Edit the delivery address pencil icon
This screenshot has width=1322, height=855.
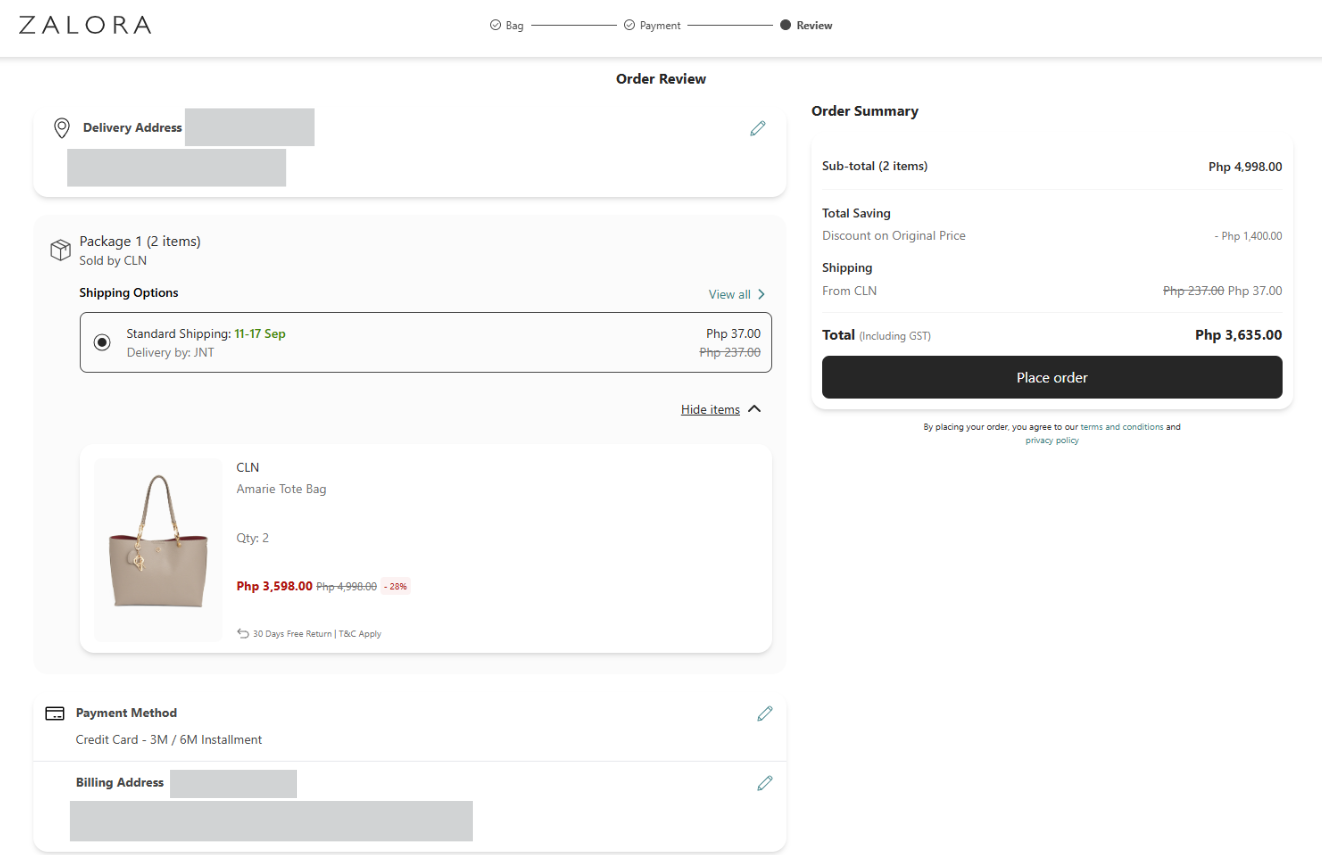click(758, 128)
